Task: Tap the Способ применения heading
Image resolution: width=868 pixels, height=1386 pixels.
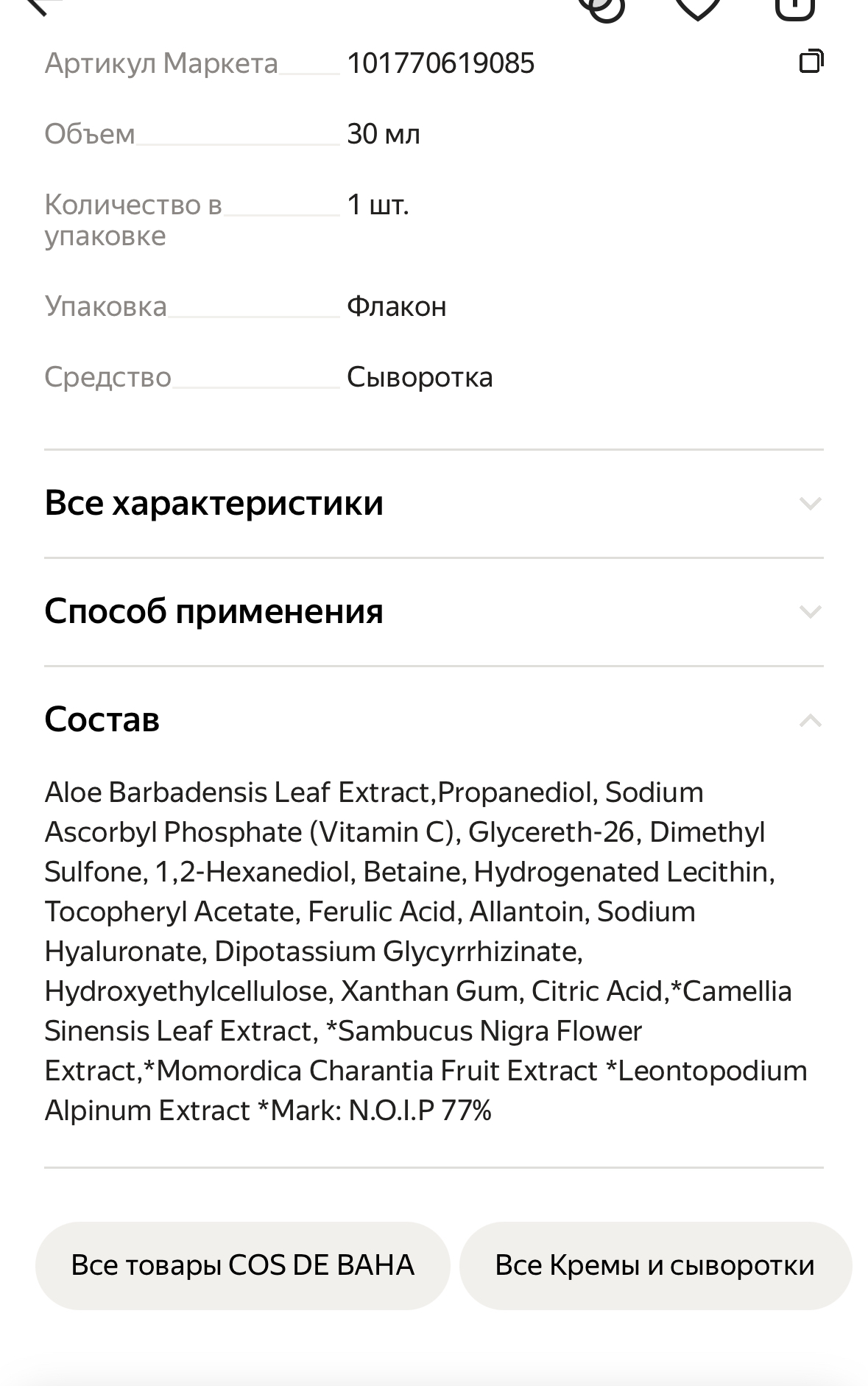Action: point(214,612)
